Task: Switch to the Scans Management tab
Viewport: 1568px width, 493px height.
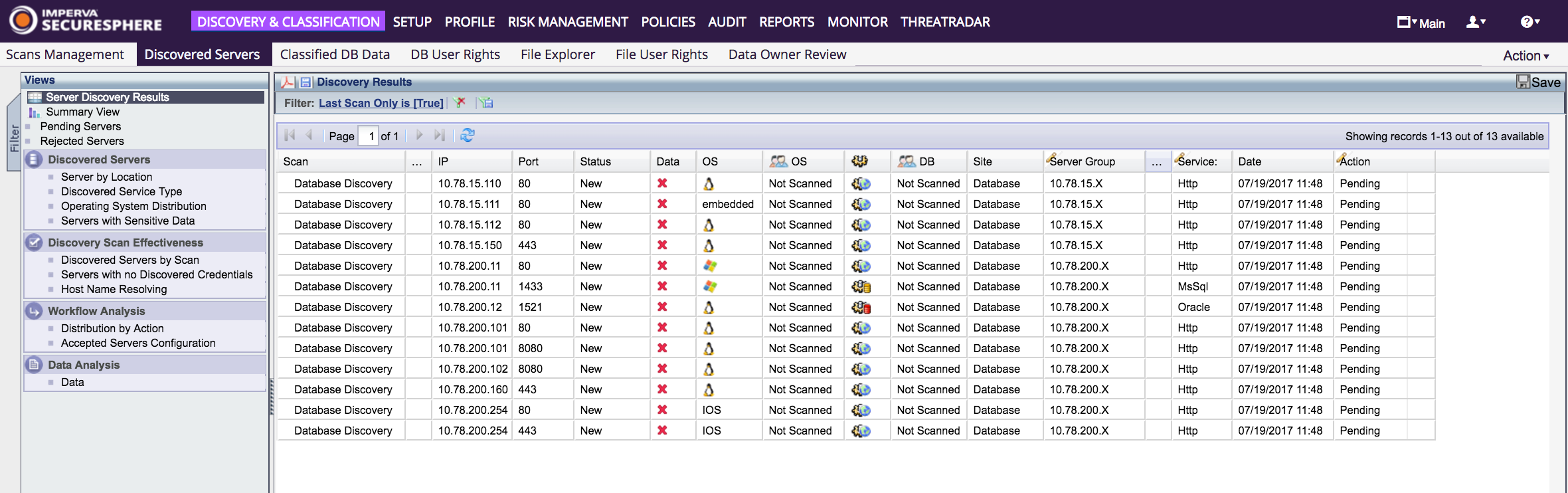Action: pos(65,54)
